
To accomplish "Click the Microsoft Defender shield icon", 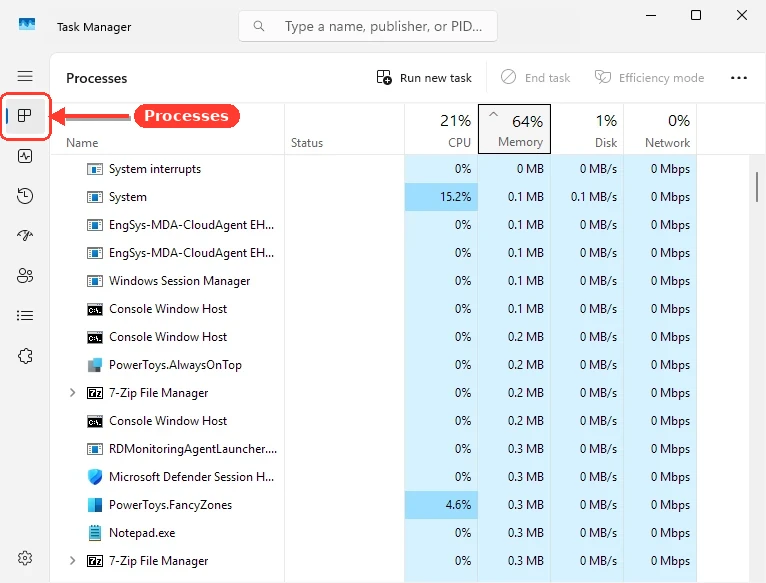I will [x=95, y=477].
